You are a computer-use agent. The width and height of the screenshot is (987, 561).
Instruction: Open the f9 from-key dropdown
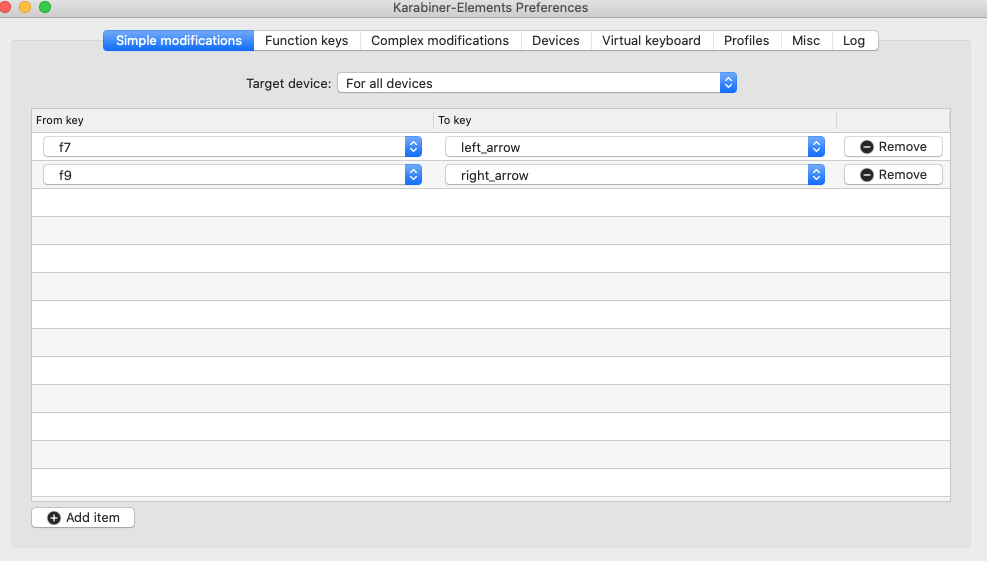232,175
